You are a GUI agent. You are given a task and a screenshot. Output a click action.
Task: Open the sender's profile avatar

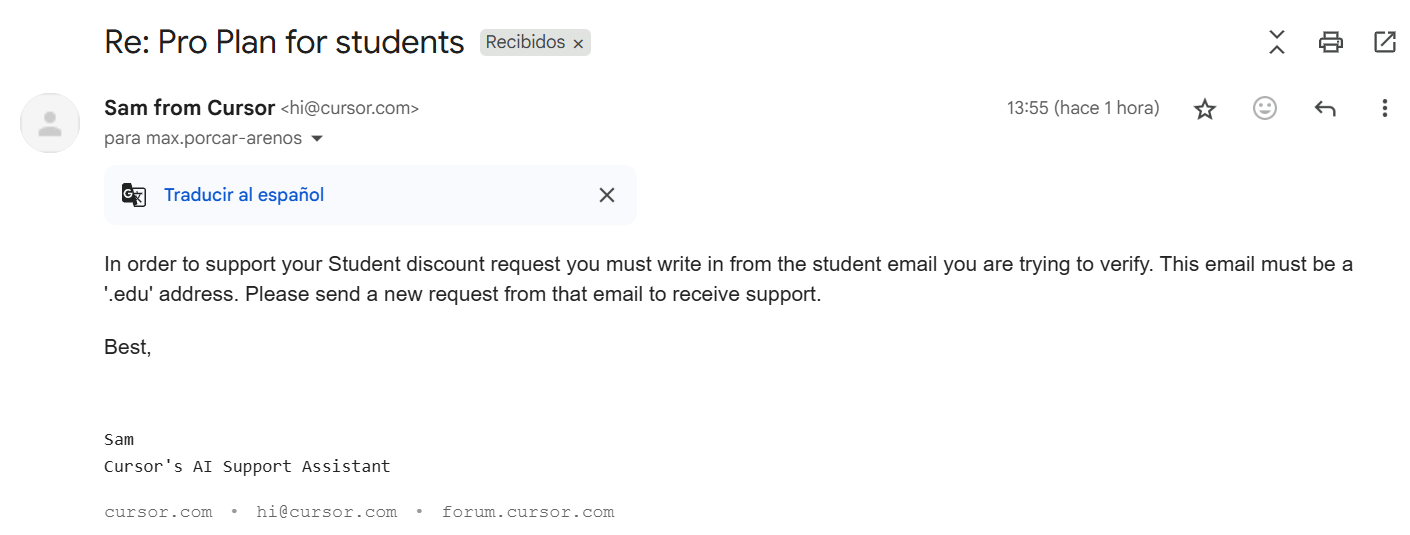pyautogui.click(x=50, y=123)
